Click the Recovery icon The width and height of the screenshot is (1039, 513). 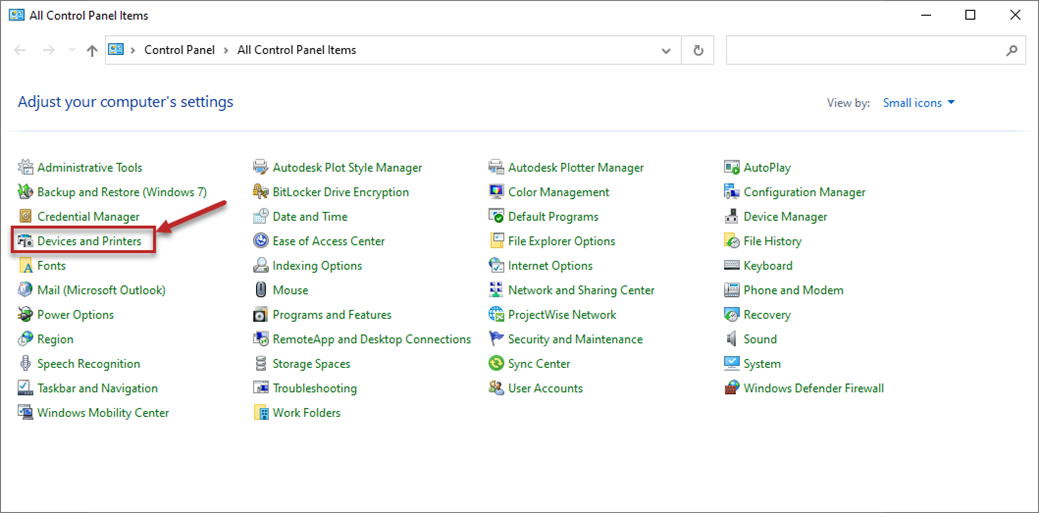(x=732, y=315)
